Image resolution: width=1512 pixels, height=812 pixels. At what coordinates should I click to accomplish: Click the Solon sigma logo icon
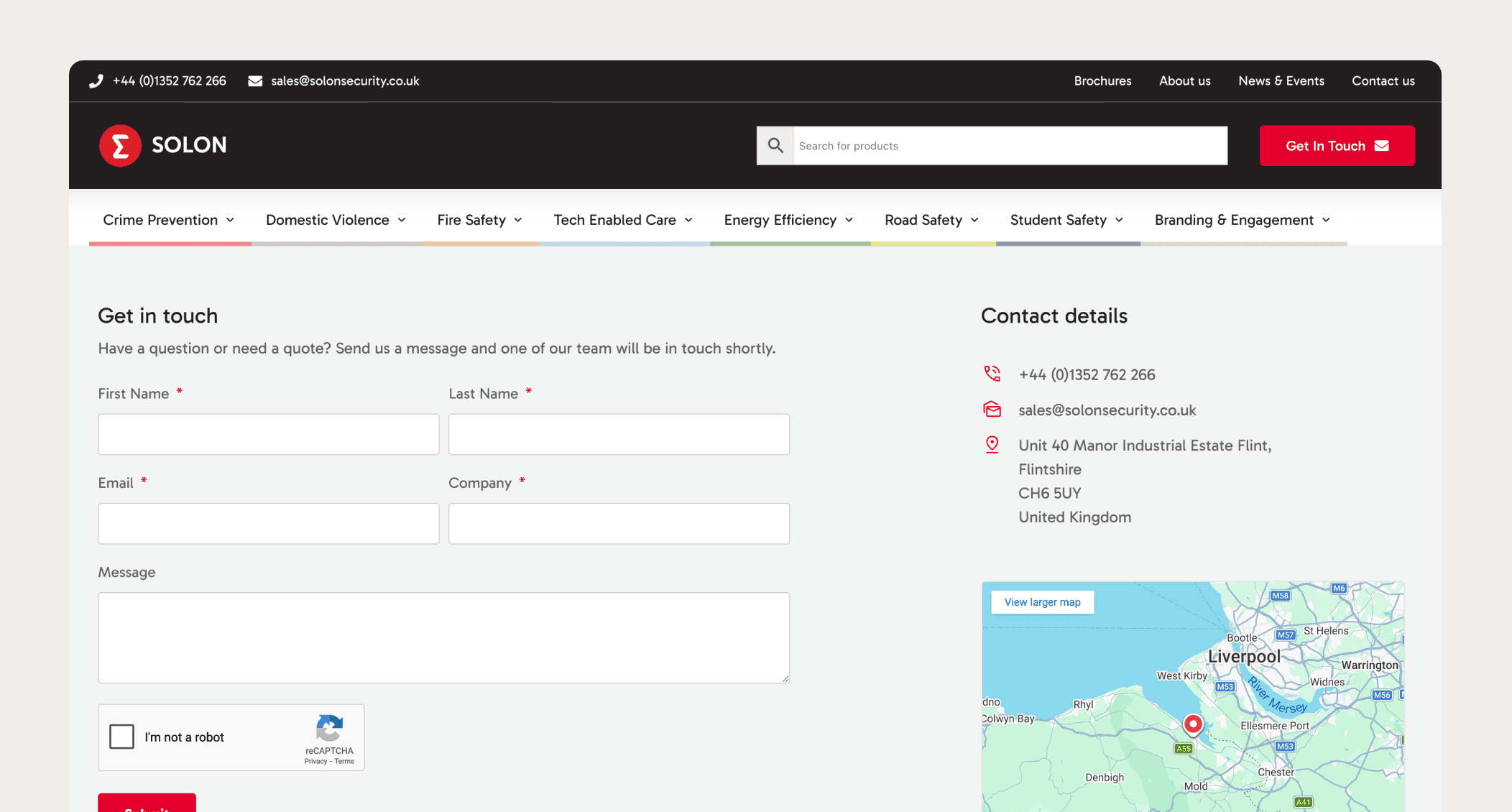pyautogui.click(x=120, y=146)
